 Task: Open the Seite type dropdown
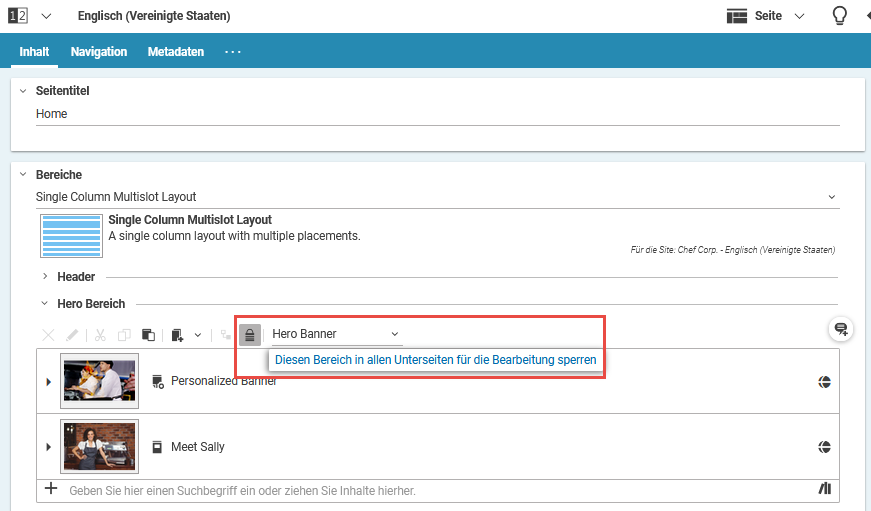click(766, 16)
